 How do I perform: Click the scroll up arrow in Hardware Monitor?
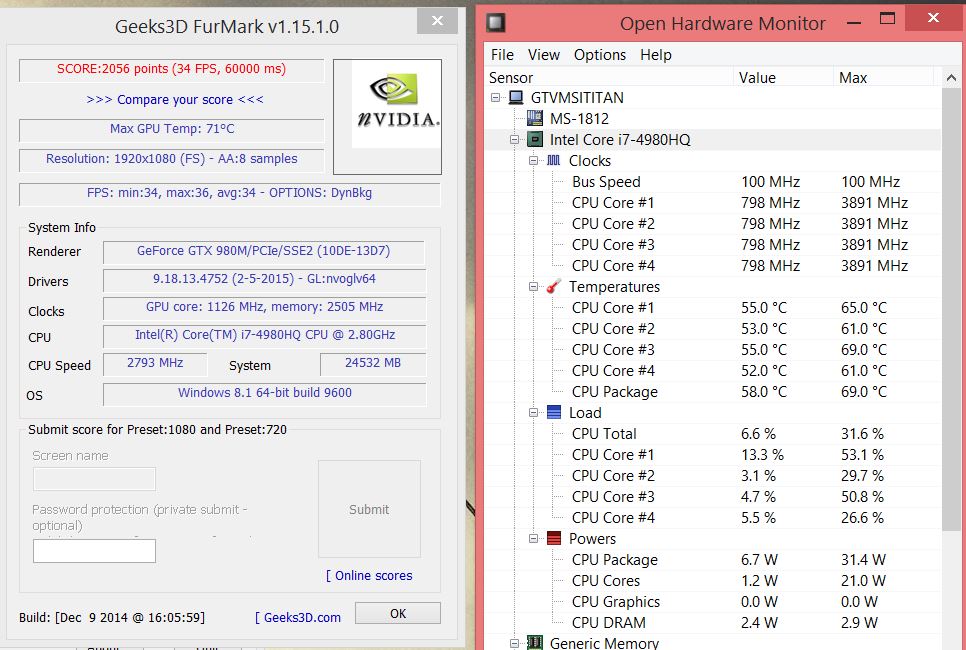[951, 78]
